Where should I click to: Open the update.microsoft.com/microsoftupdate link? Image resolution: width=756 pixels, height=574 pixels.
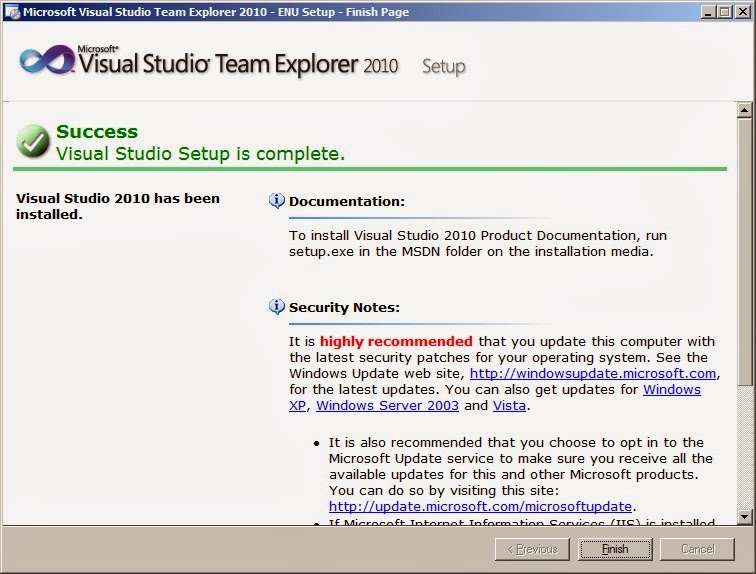pos(480,506)
